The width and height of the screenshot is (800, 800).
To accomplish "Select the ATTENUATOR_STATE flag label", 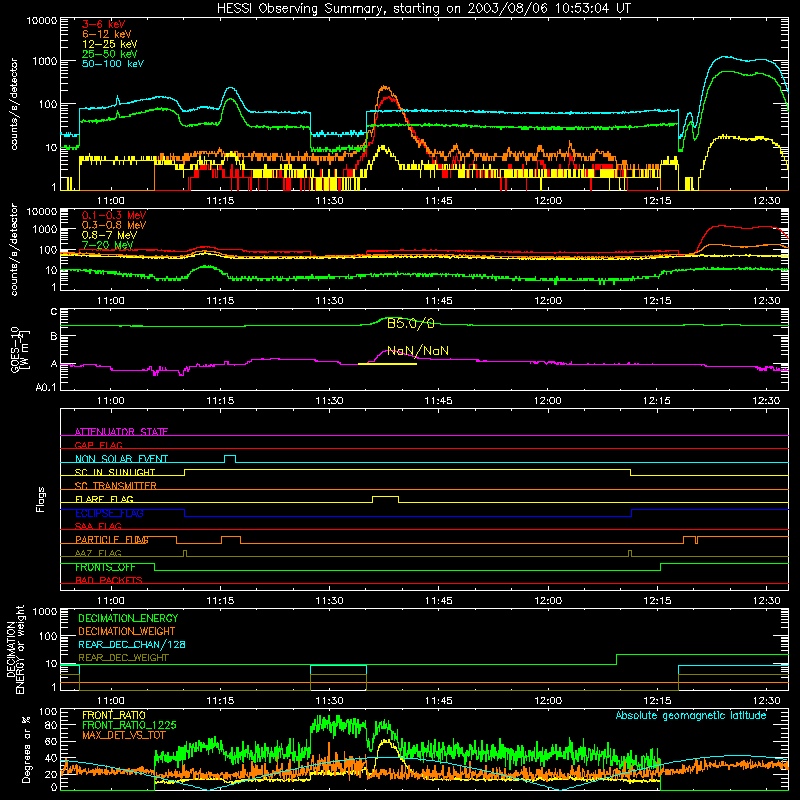I will pos(121,432).
